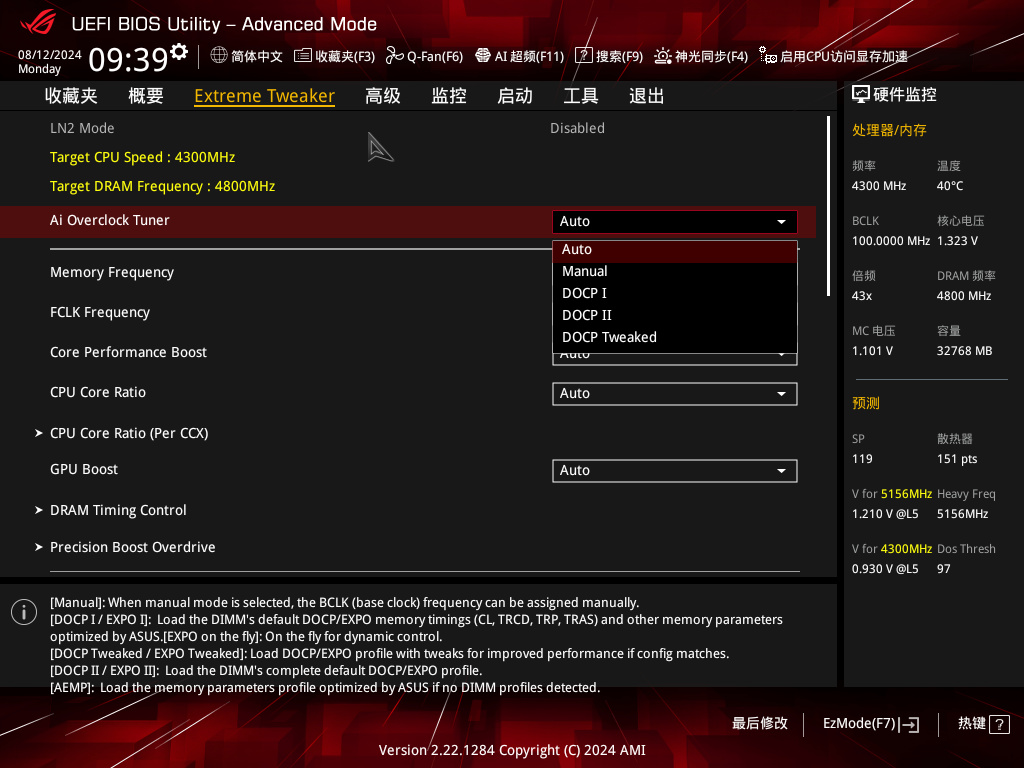The width and height of the screenshot is (1024, 768).
Task: Open the 概要 tab
Action: 146,96
